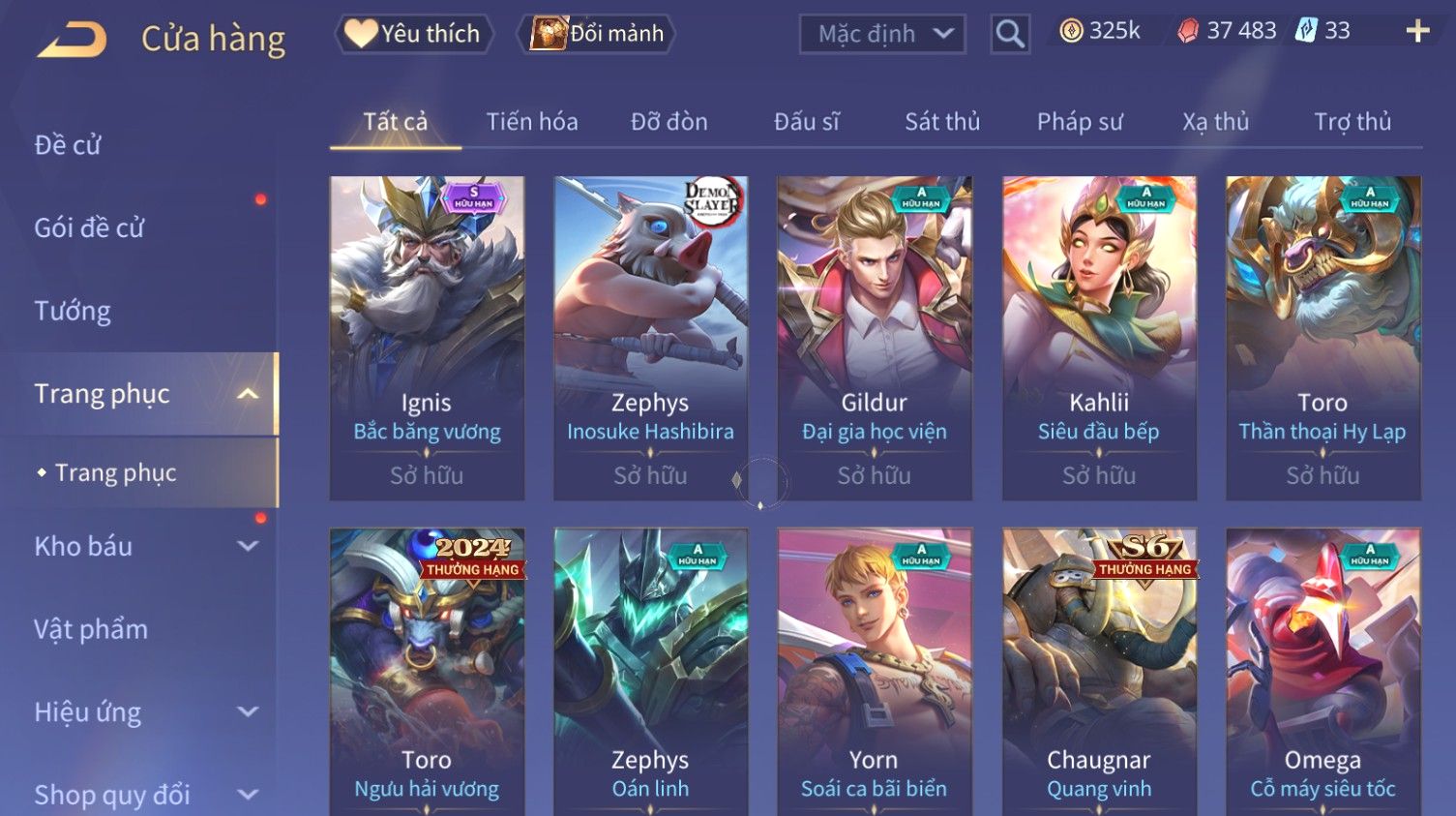Click the red gem 37 483 icon
The height and width of the screenshot is (816, 1456).
tap(1187, 31)
